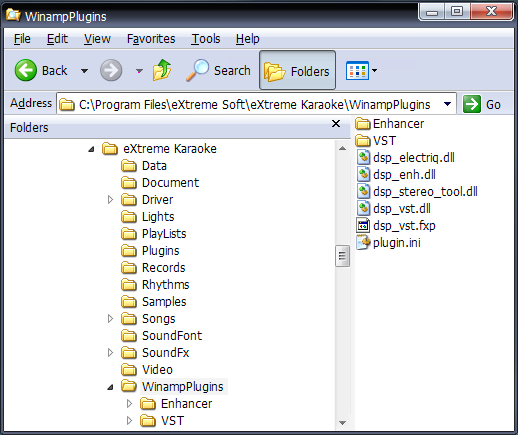The height and width of the screenshot is (435, 518).
Task: Open the Favorites menu
Action: point(151,39)
